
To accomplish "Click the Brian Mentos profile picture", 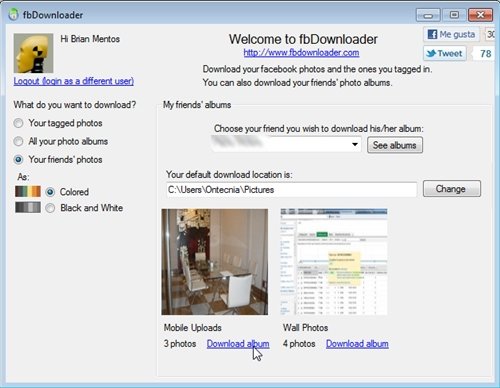I will coord(33,53).
